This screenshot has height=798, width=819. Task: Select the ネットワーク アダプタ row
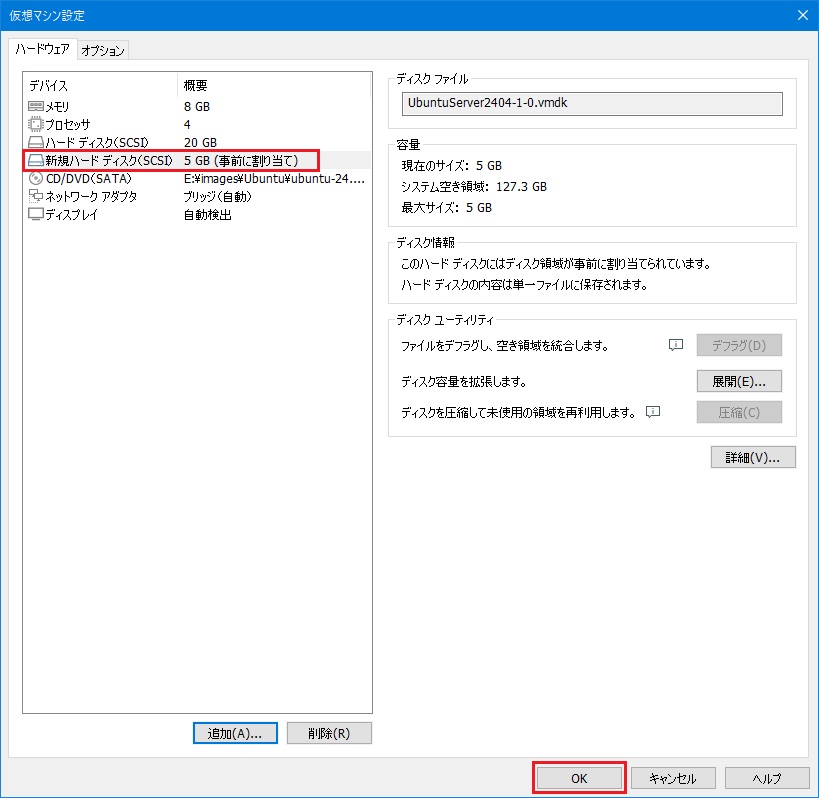coord(196,196)
